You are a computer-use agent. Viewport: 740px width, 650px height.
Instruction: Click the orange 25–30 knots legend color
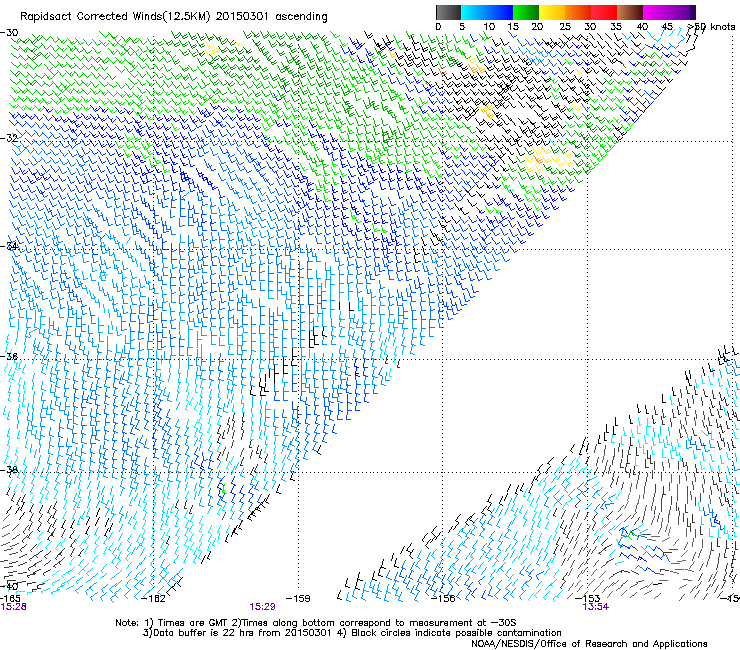coord(578,12)
